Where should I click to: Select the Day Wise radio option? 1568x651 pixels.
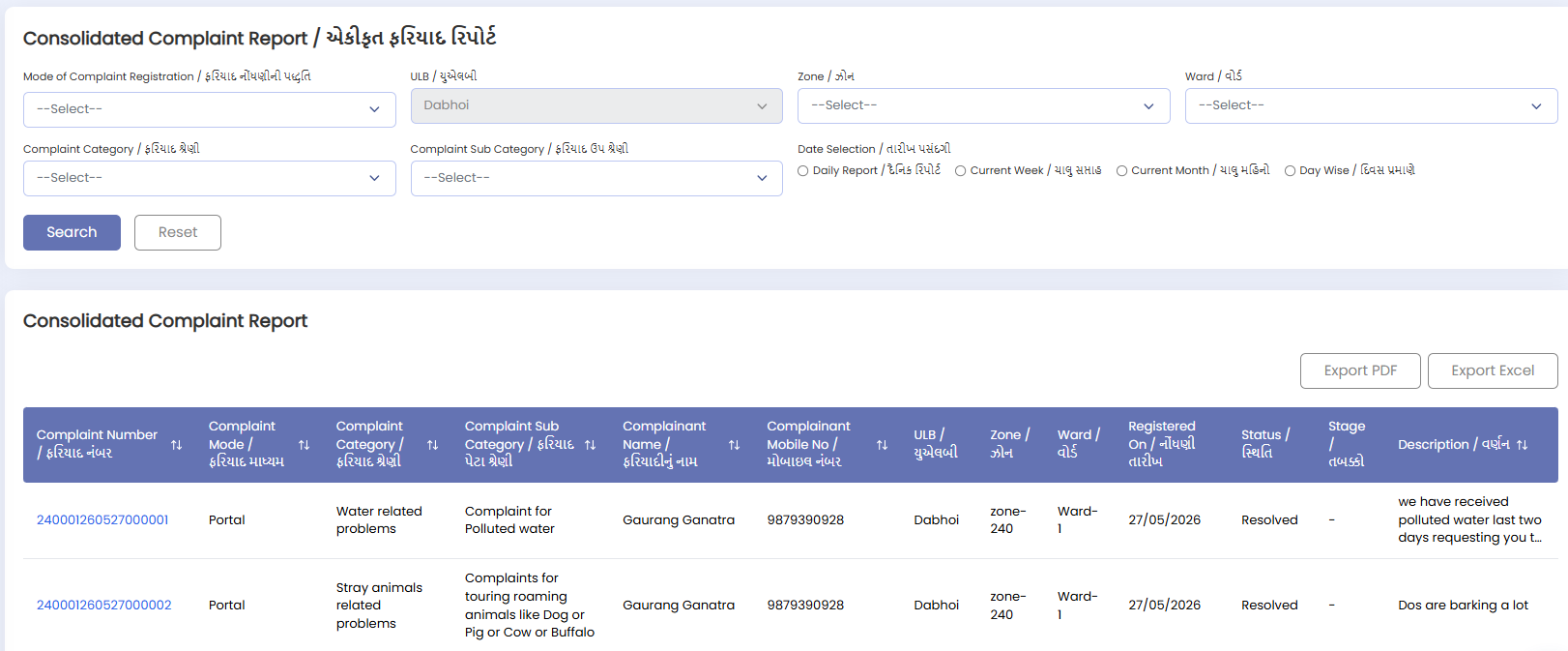(x=1291, y=171)
